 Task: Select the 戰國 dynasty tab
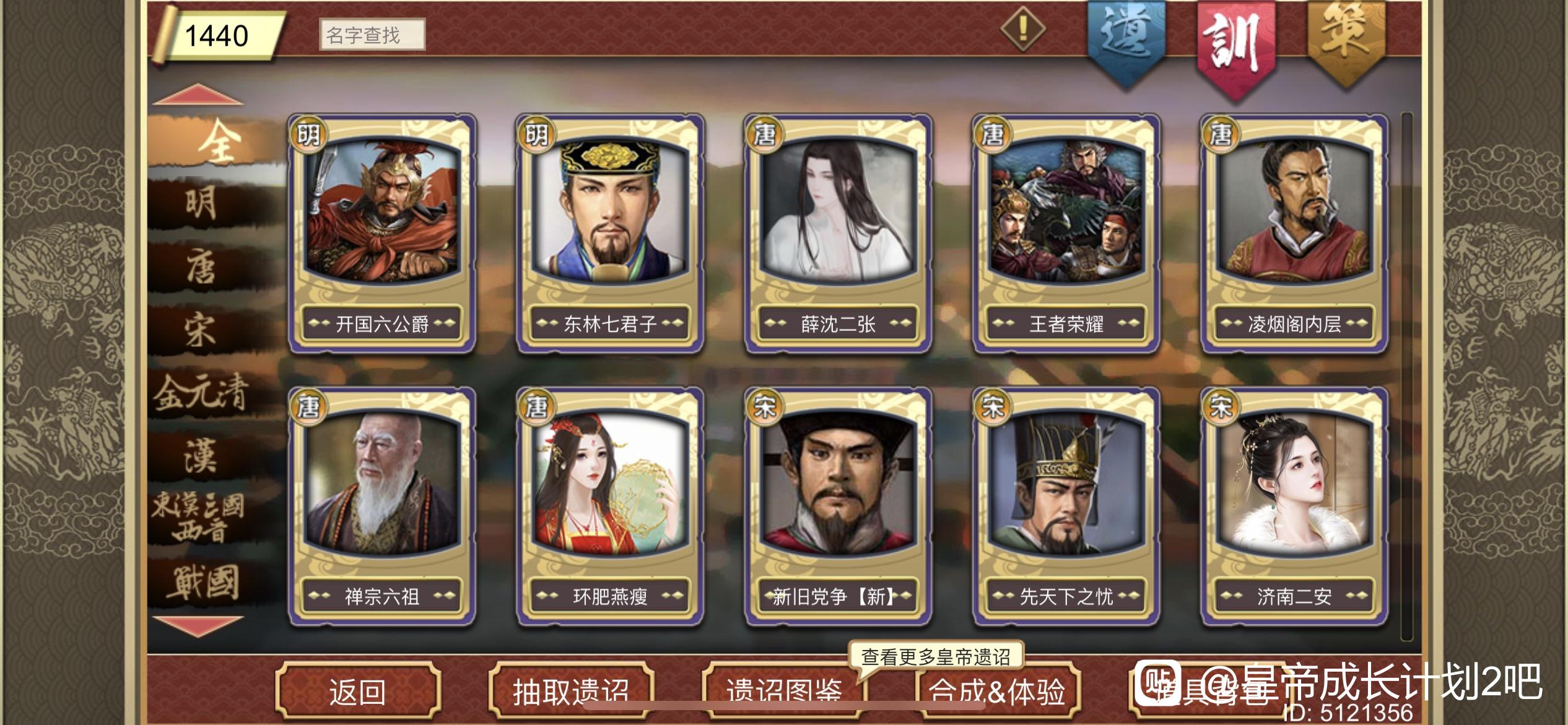(x=201, y=582)
